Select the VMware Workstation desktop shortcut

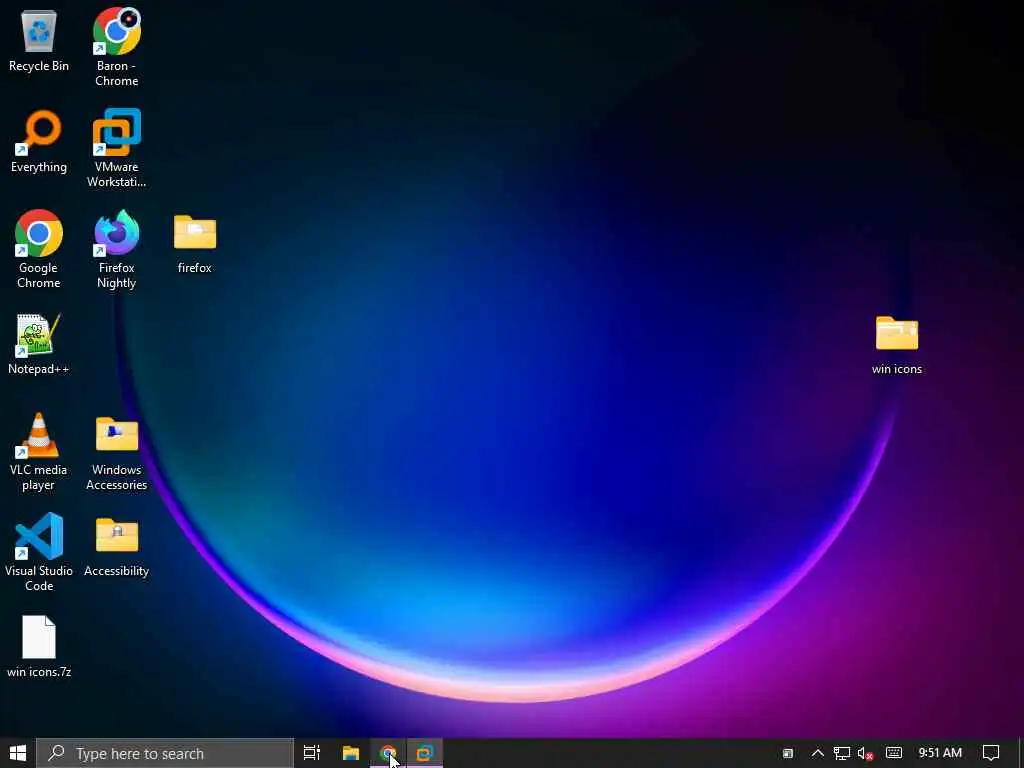116,148
